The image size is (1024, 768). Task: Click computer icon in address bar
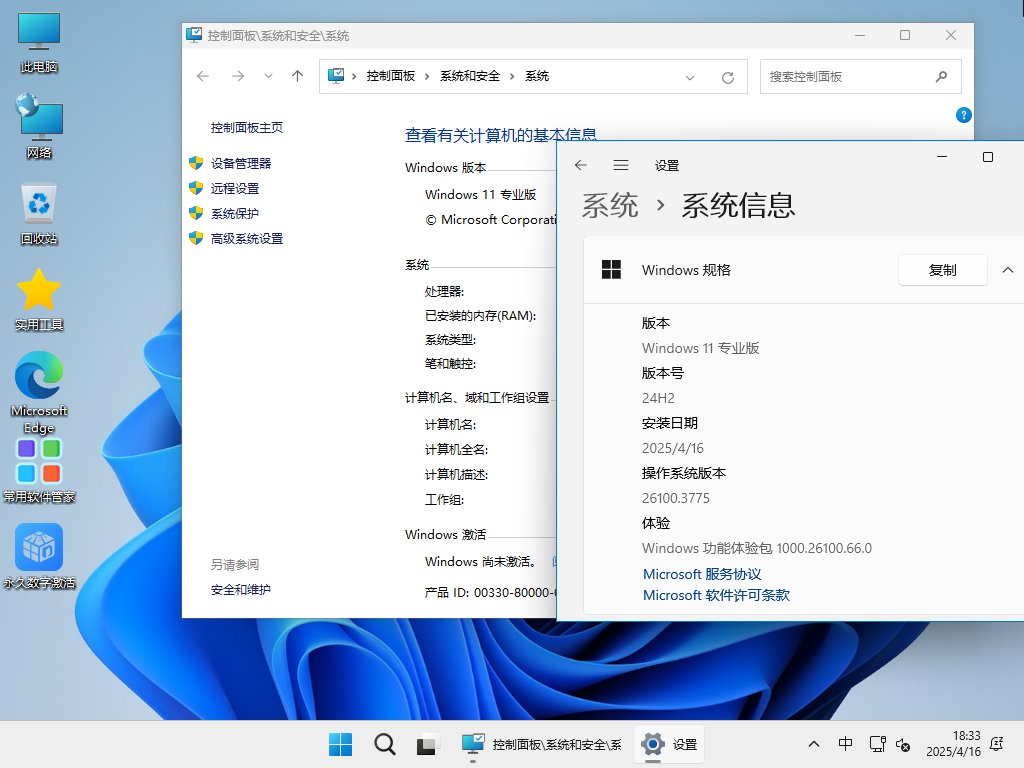tap(336, 76)
